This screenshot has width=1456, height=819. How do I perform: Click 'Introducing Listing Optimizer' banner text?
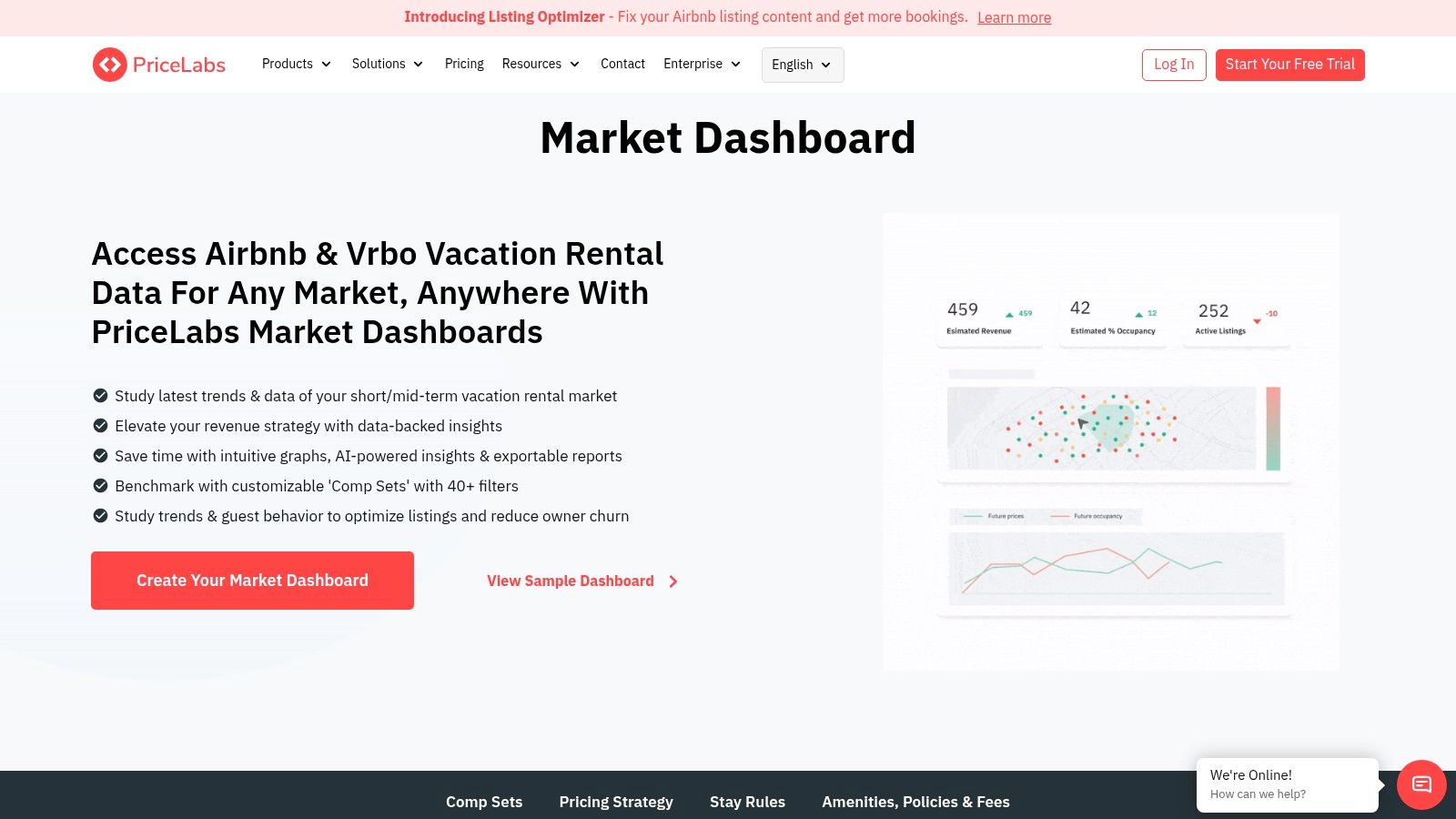504,16
